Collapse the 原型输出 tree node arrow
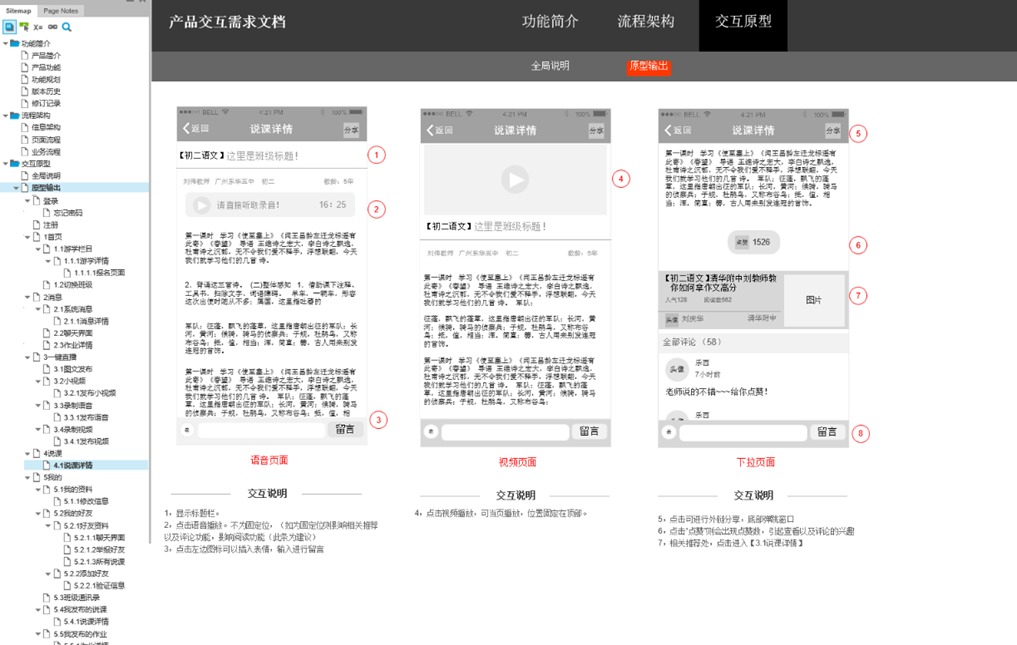Image resolution: width=1017 pixels, height=645 pixels. 16,188
